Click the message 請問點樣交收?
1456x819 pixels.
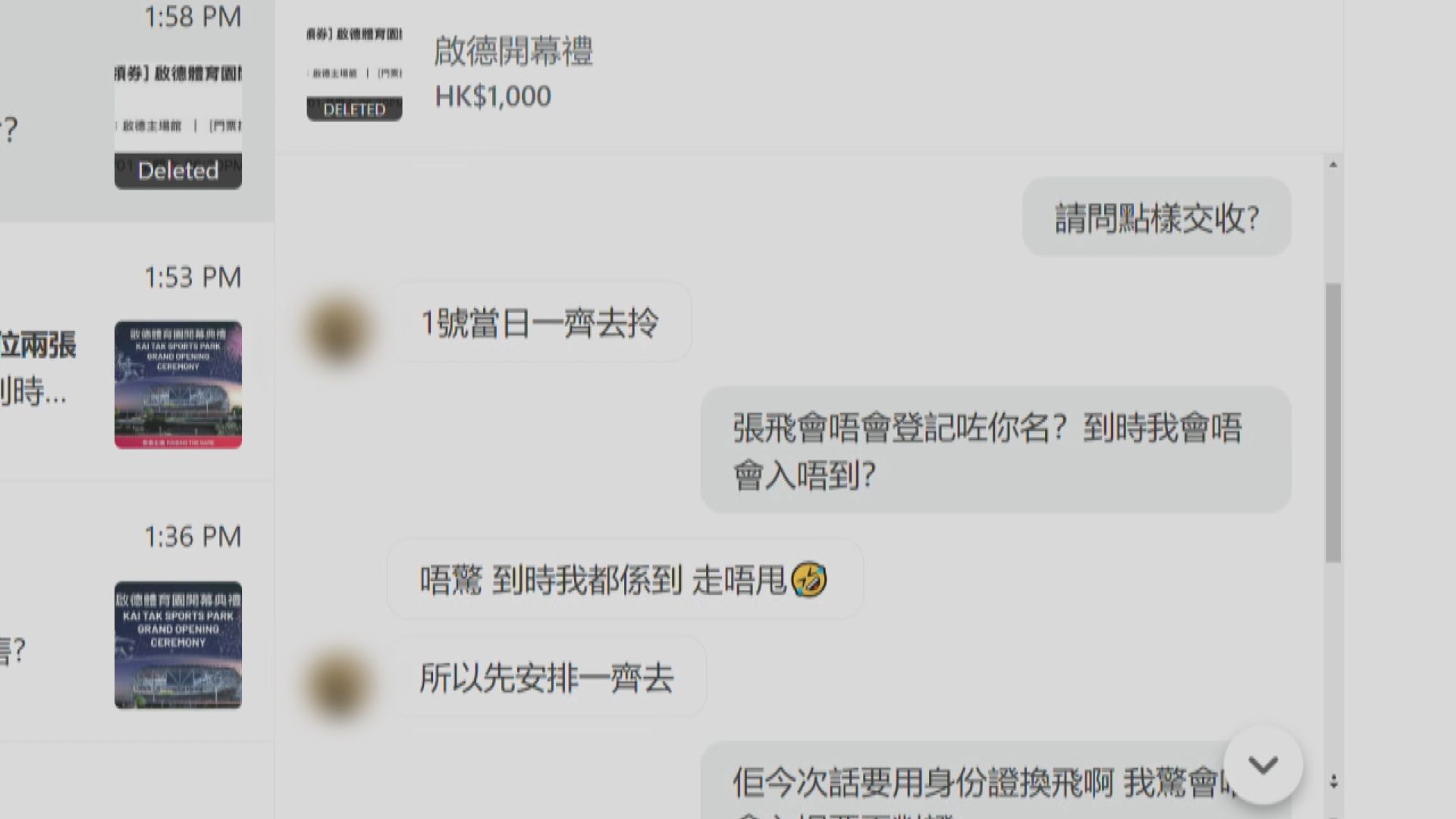(x=1156, y=218)
